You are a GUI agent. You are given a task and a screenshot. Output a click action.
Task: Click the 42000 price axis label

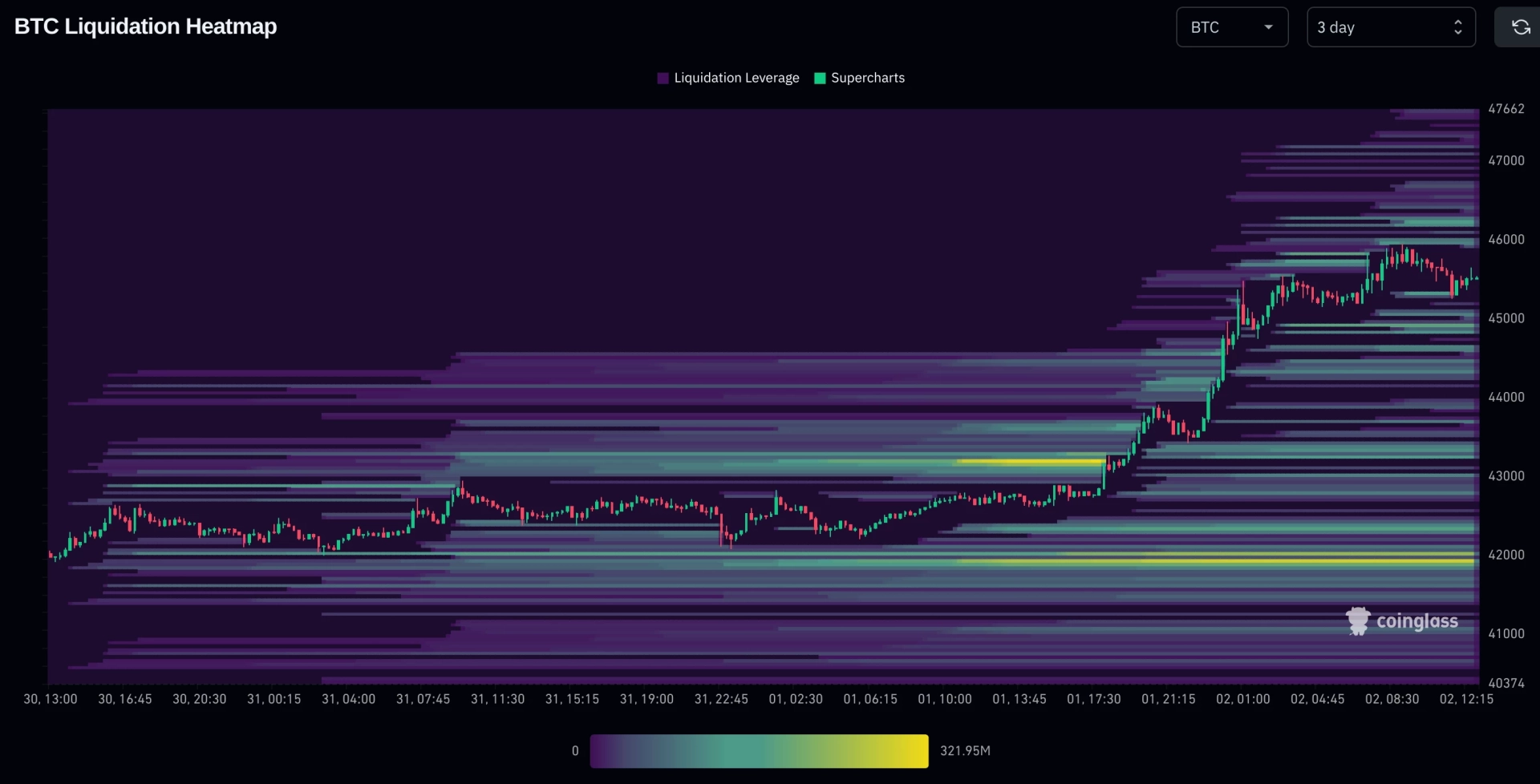pyautogui.click(x=1506, y=555)
